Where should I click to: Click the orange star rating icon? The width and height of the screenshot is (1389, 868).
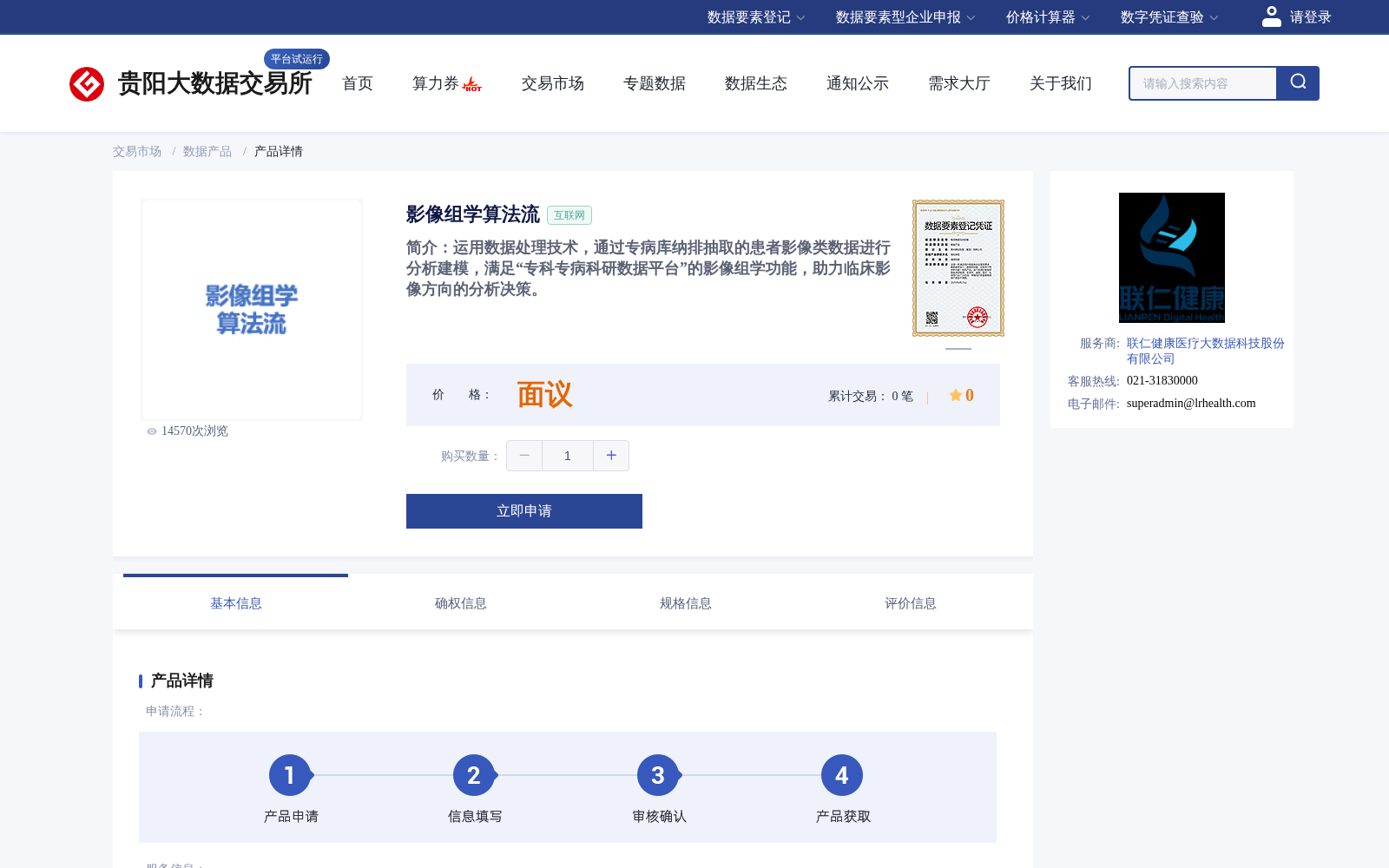coord(956,395)
